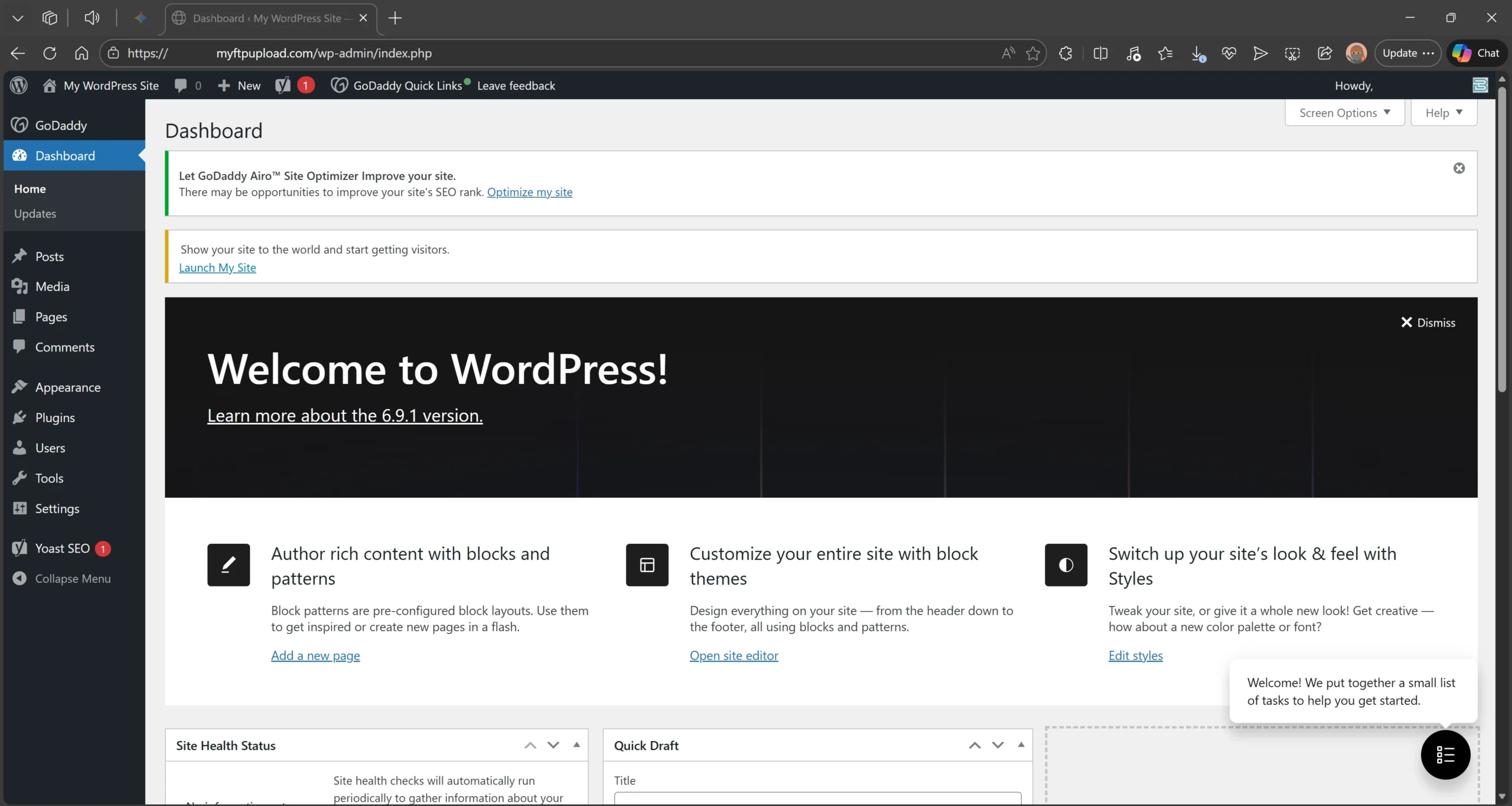This screenshot has height=806, width=1512.
Task: Move Site Health Status widget up
Action: tap(530, 745)
